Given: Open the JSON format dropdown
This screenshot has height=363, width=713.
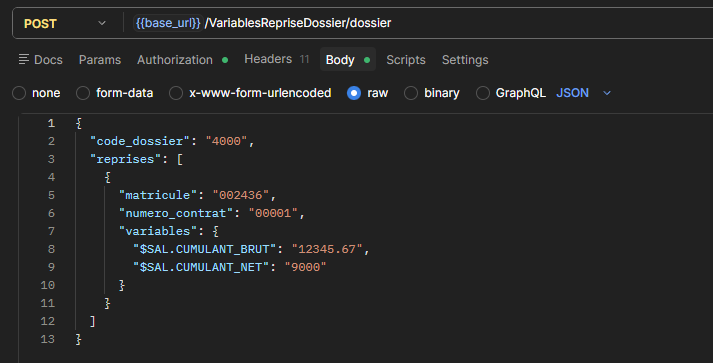Looking at the screenshot, I should [x=583, y=93].
